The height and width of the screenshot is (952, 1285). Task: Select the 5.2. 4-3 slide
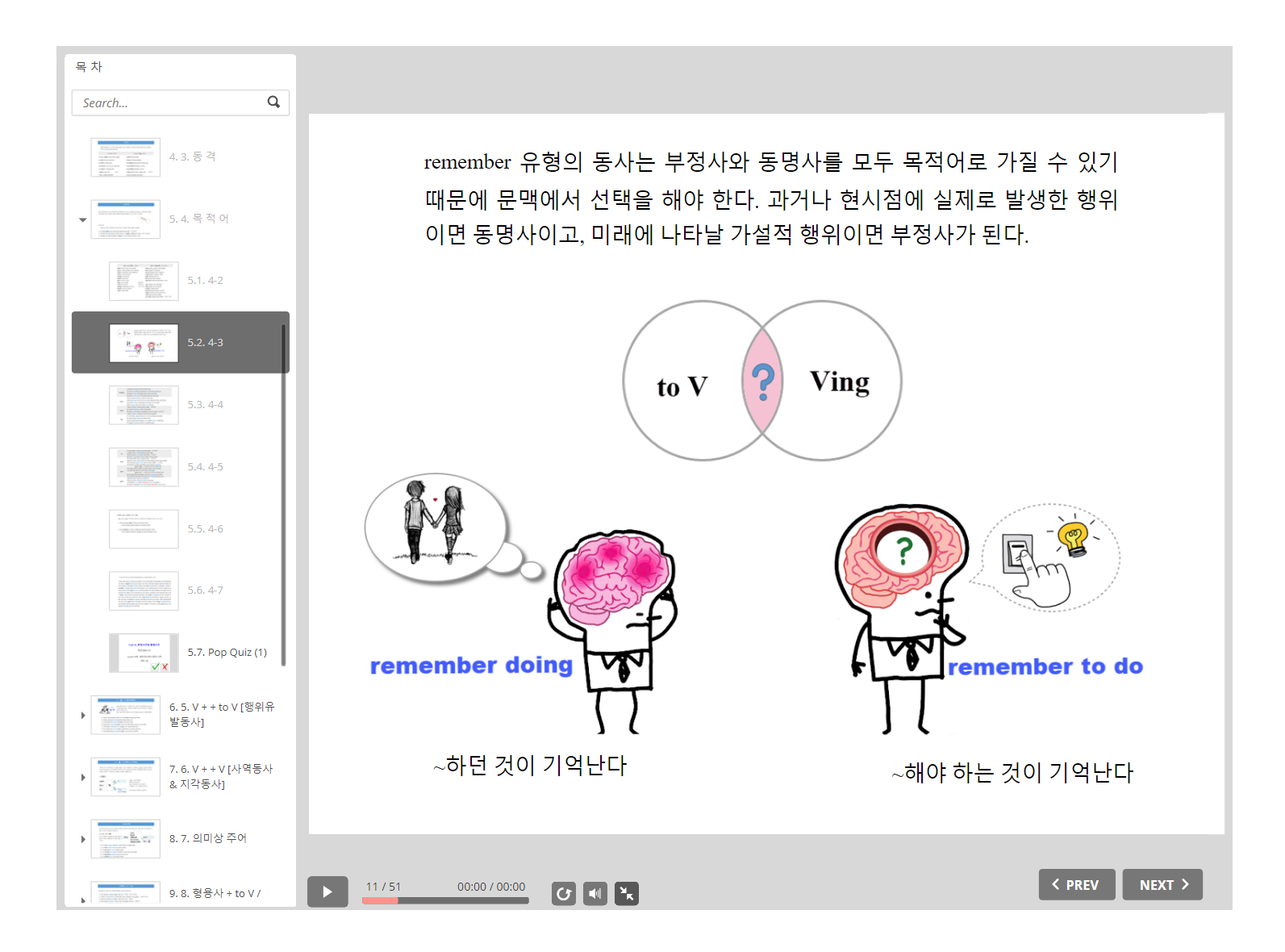click(181, 342)
